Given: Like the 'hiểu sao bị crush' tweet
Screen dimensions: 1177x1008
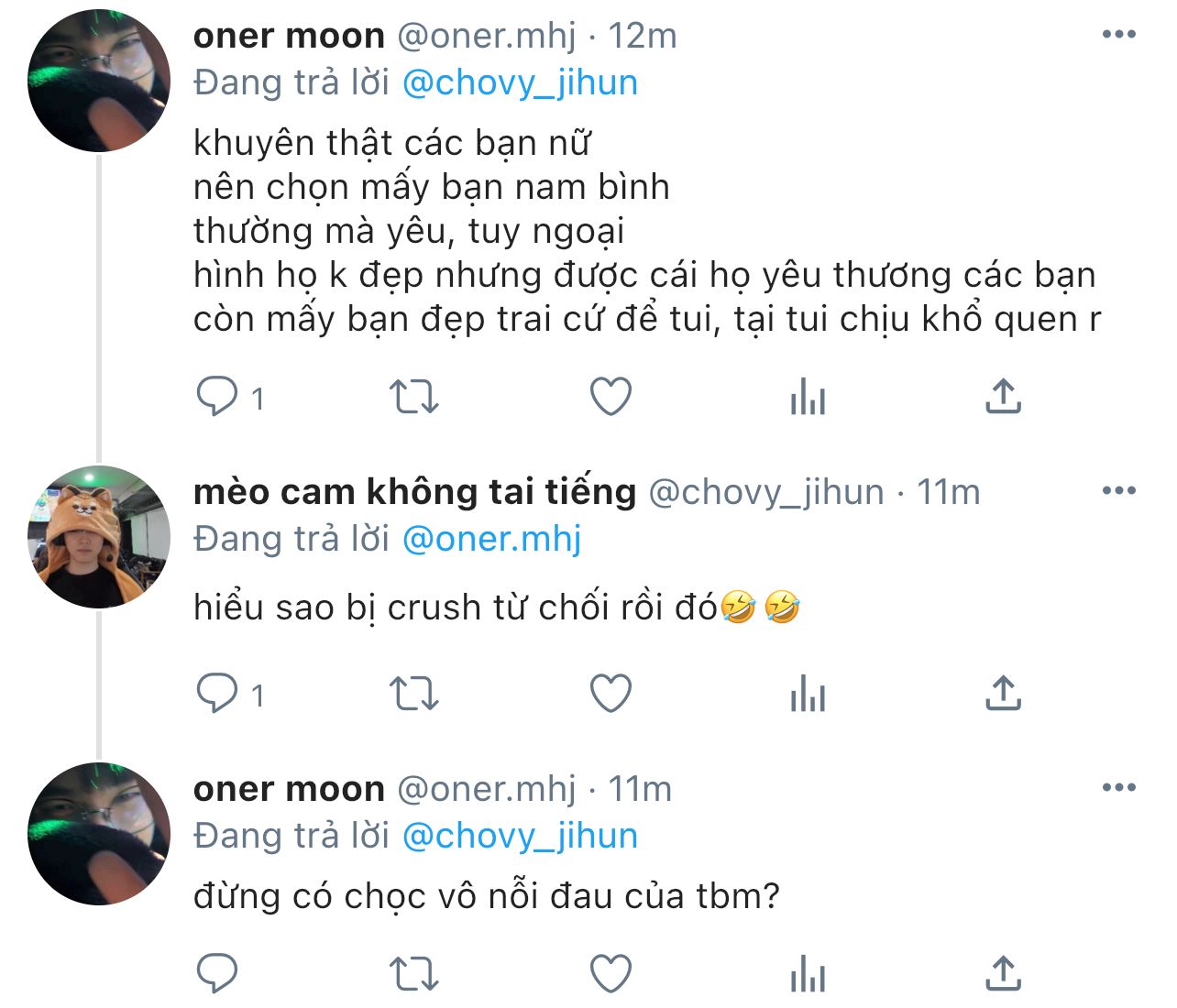Looking at the screenshot, I should tap(610, 695).
